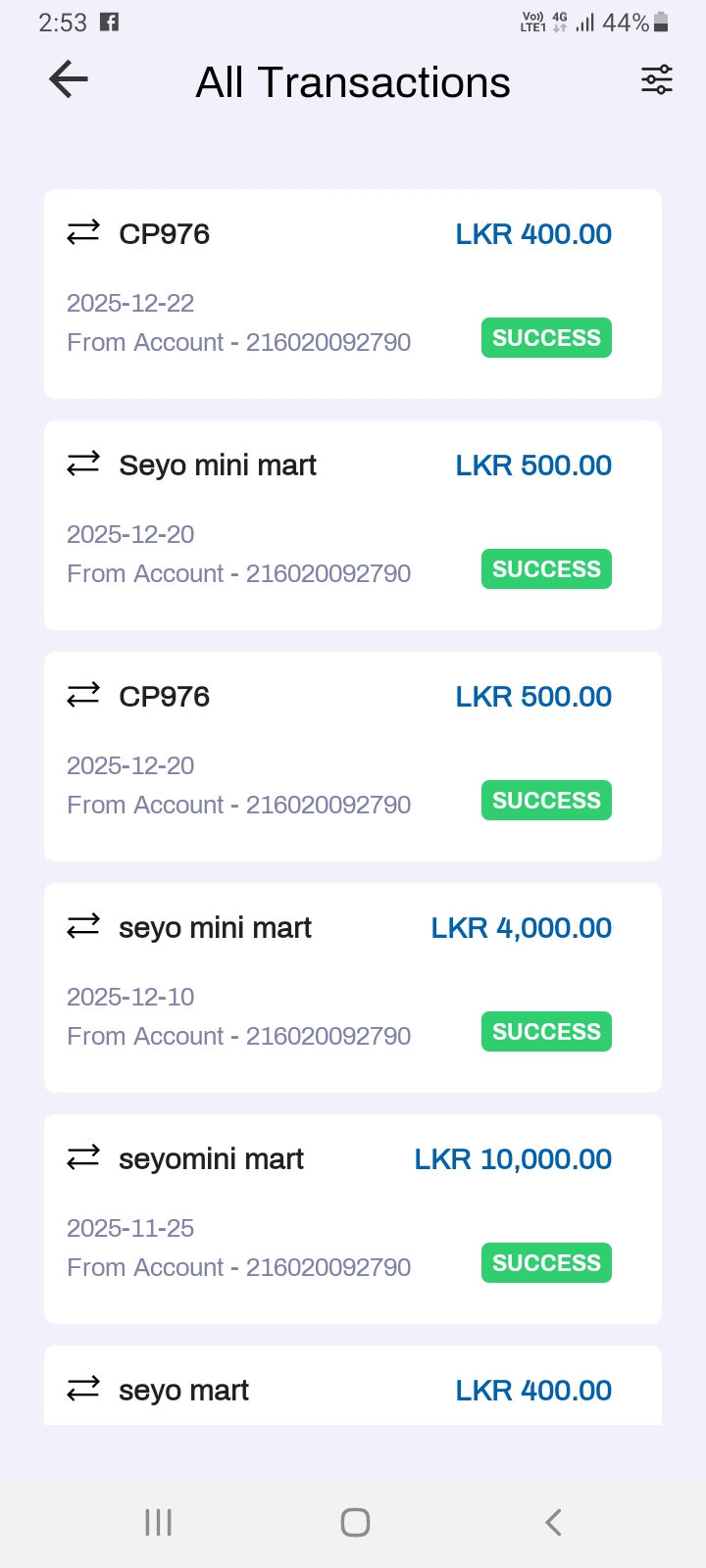
Task: Tap SUCCESS badge on the 2025-12-22 transaction
Action: (x=546, y=338)
